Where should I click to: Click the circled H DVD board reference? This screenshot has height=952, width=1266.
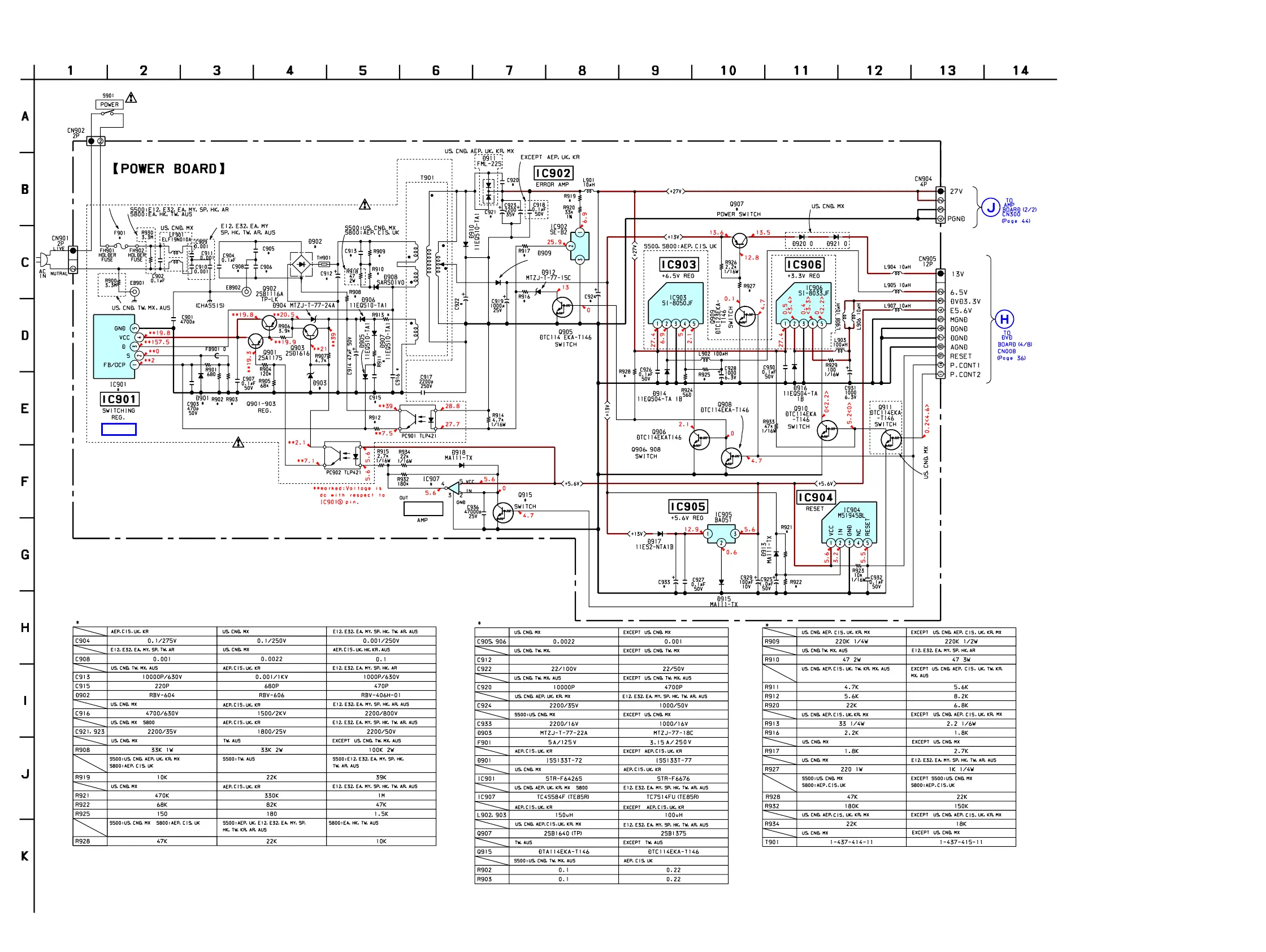[1004, 319]
